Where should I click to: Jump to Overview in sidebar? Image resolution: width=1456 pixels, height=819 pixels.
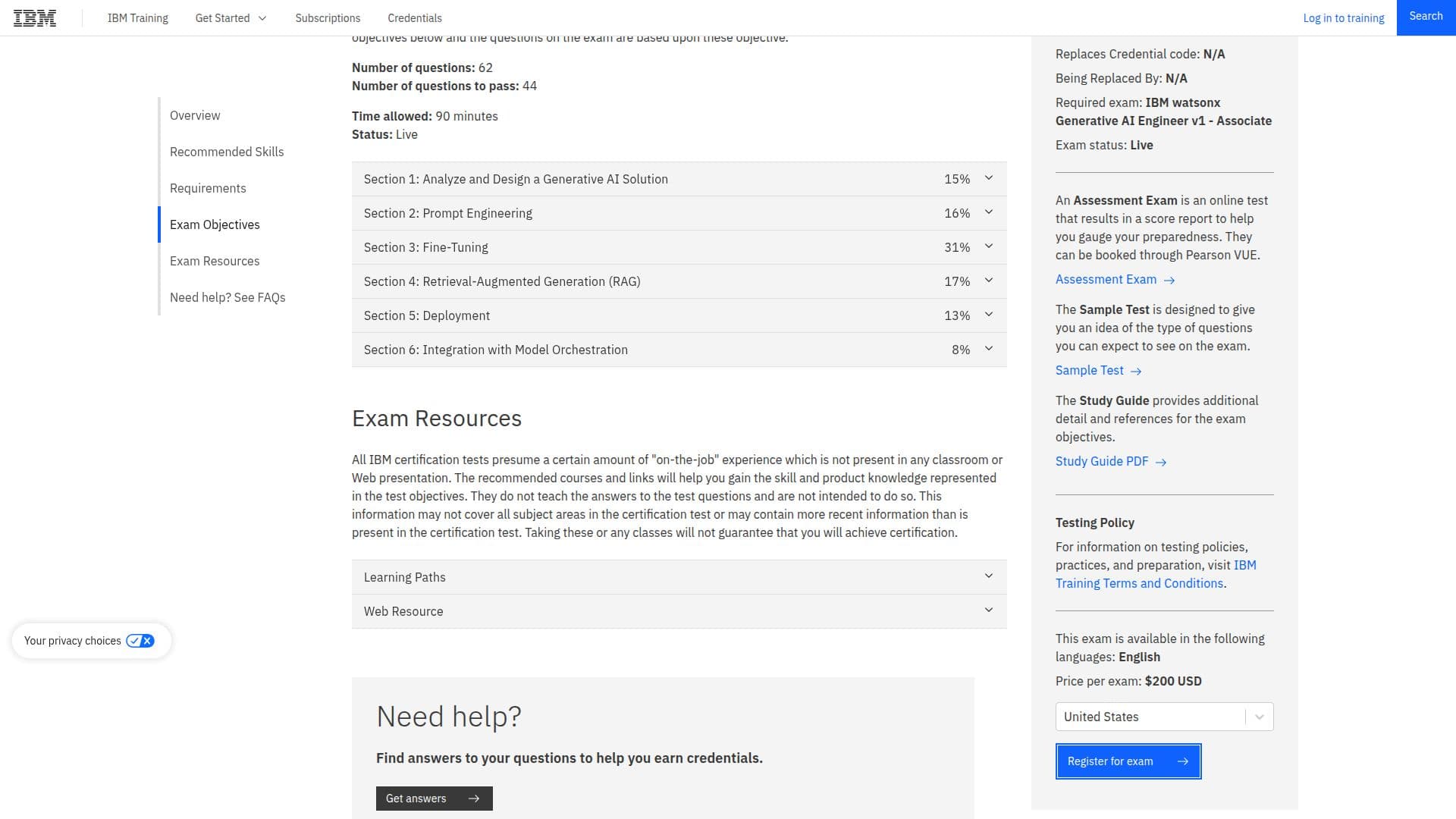[195, 115]
